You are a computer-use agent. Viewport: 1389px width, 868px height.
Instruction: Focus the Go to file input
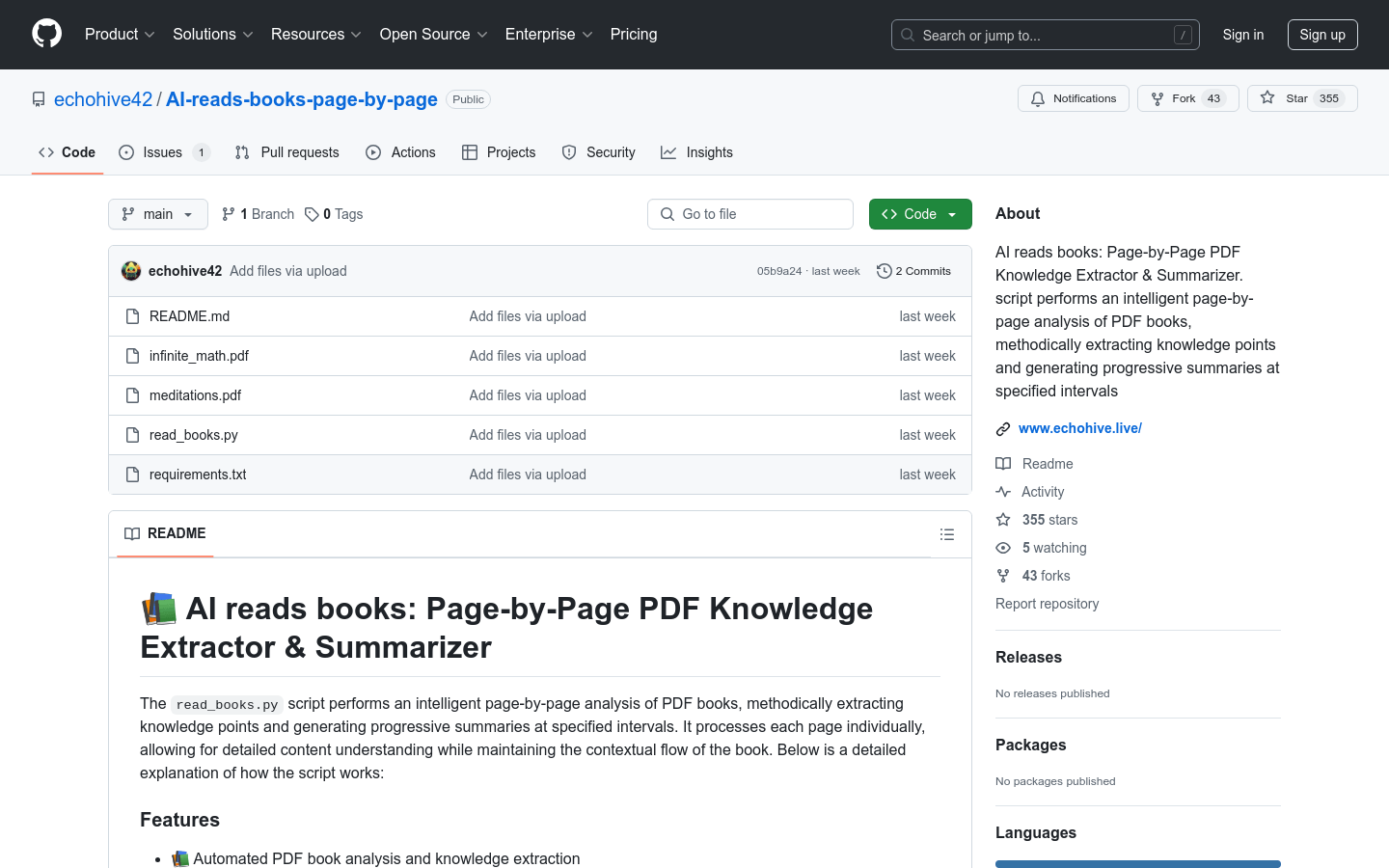pos(750,214)
